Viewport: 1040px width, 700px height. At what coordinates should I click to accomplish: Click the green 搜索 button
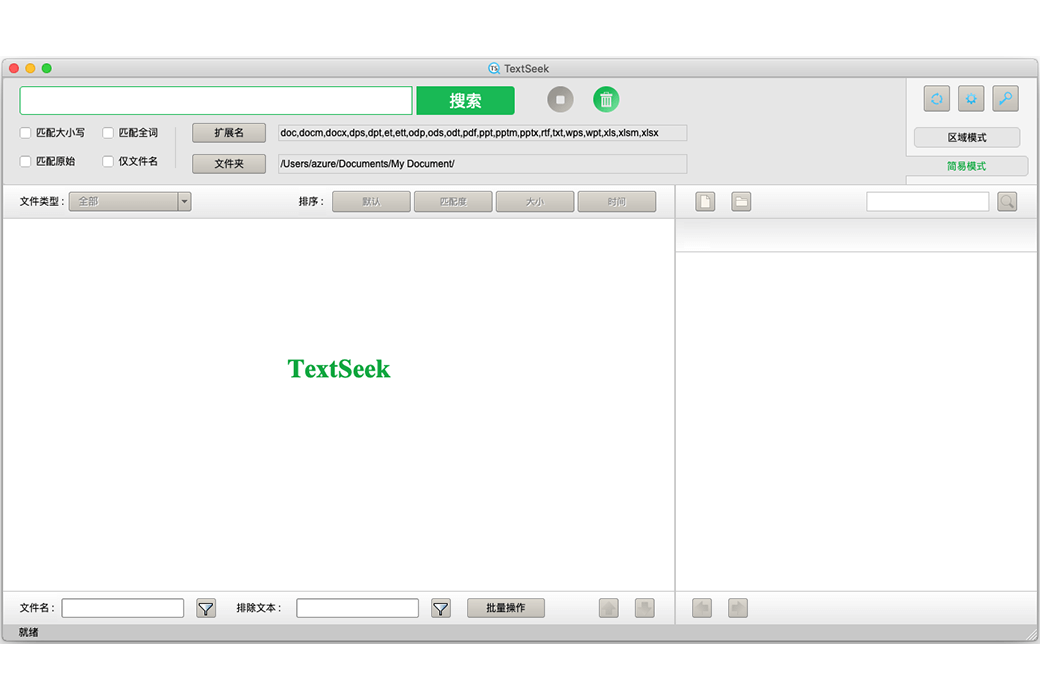[x=465, y=100]
